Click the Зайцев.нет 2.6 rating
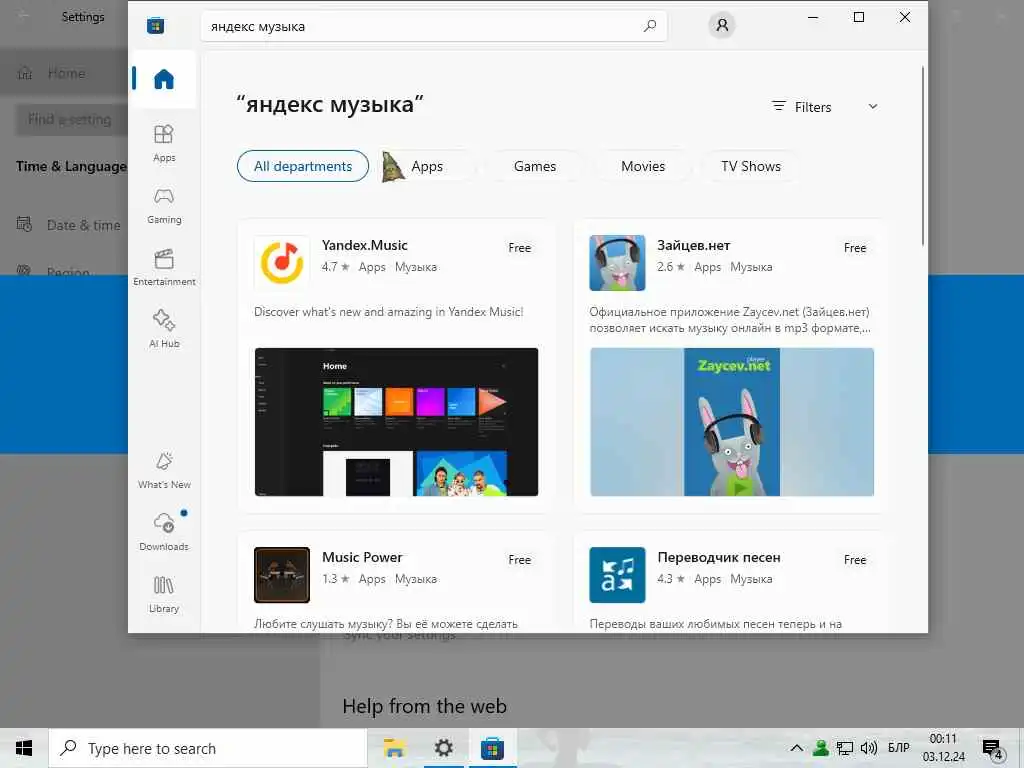 (671, 267)
